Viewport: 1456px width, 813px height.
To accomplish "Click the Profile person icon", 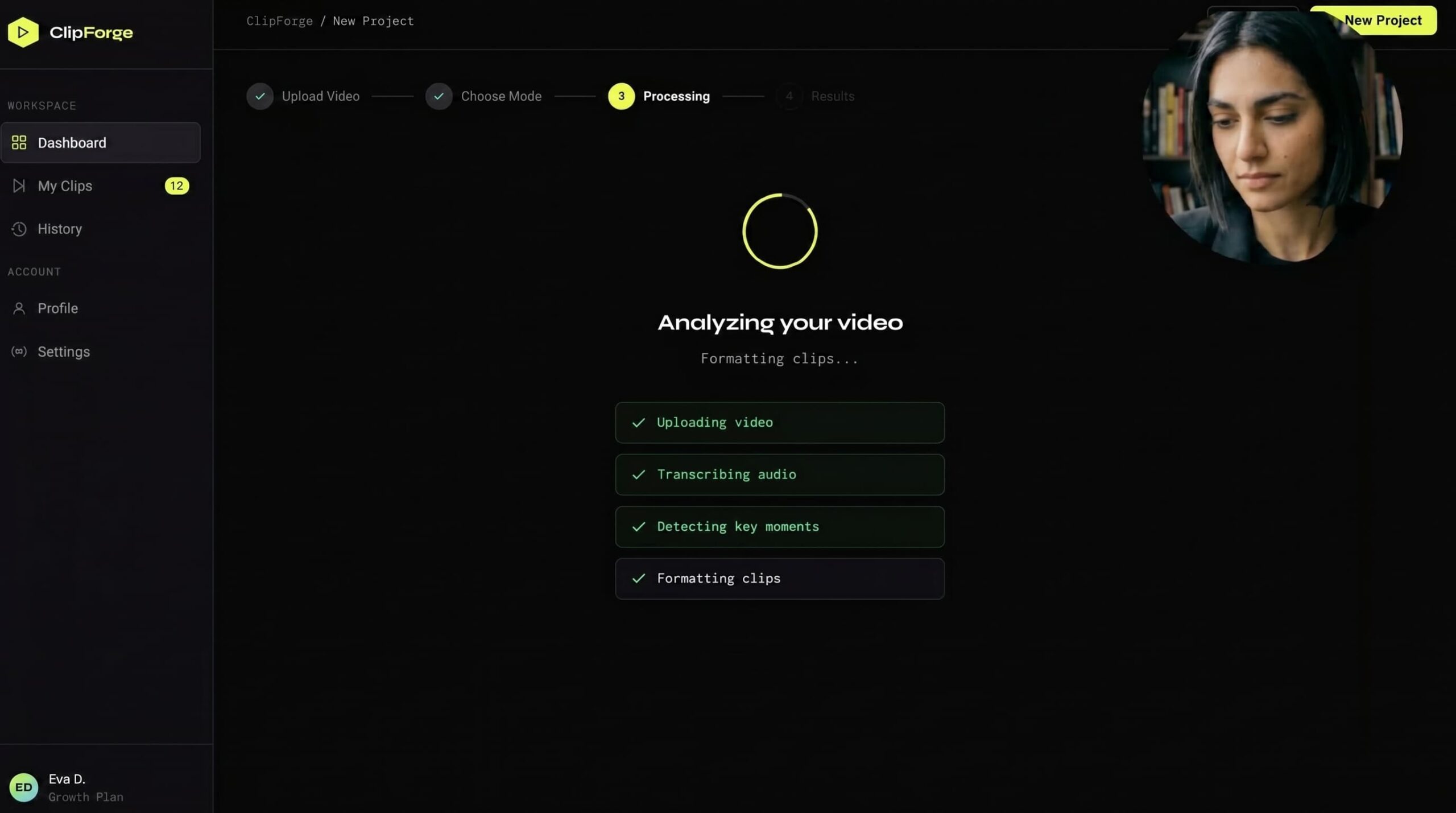I will coord(19,308).
